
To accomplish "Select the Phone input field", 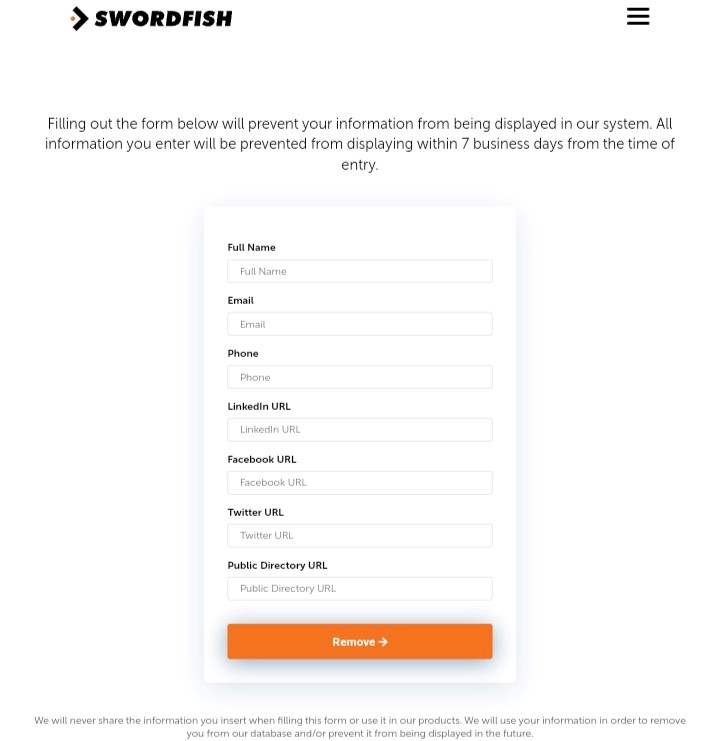I will 360,377.
